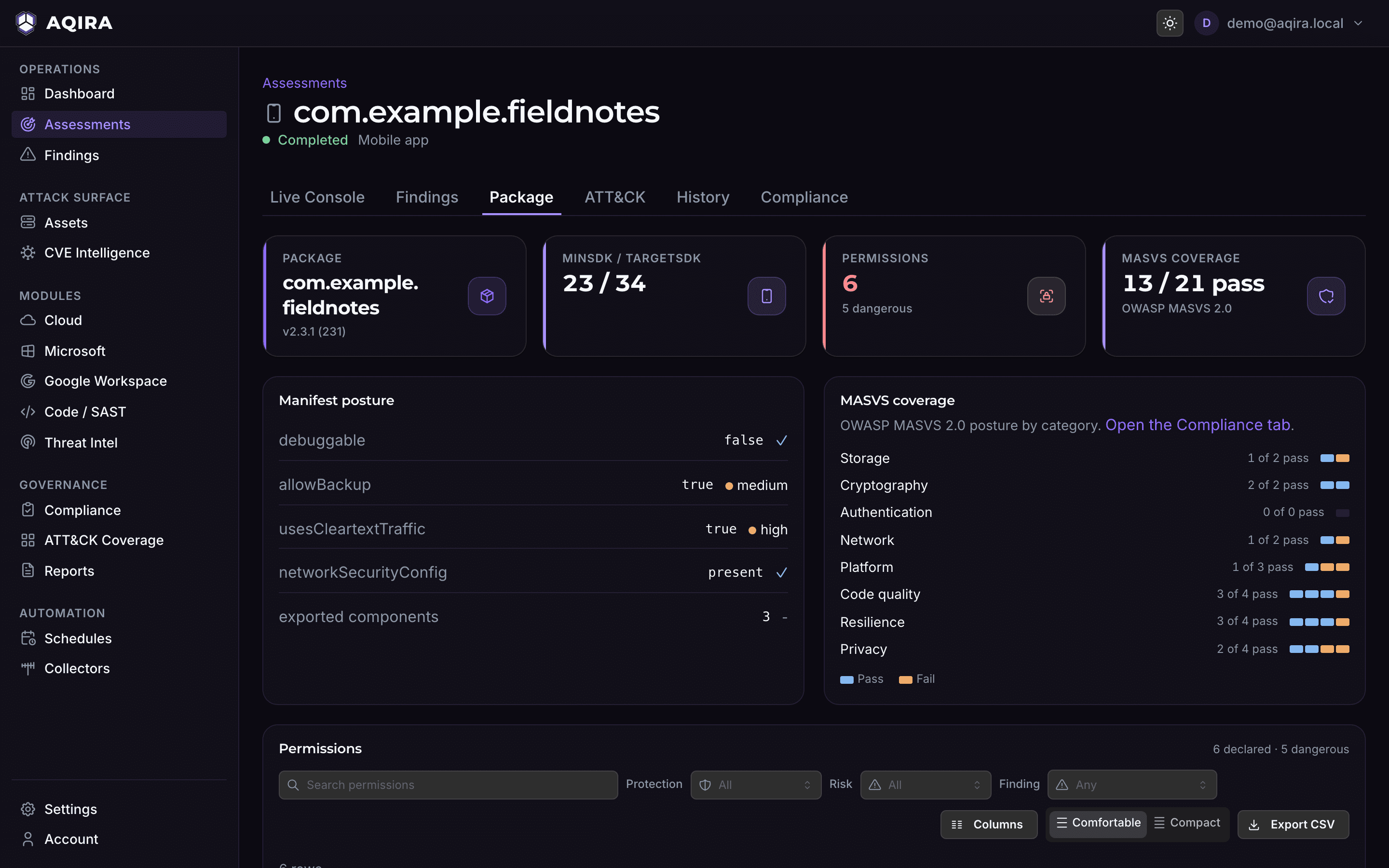Open Reports in the sidebar
The height and width of the screenshot is (868, 1389).
pos(119,570)
